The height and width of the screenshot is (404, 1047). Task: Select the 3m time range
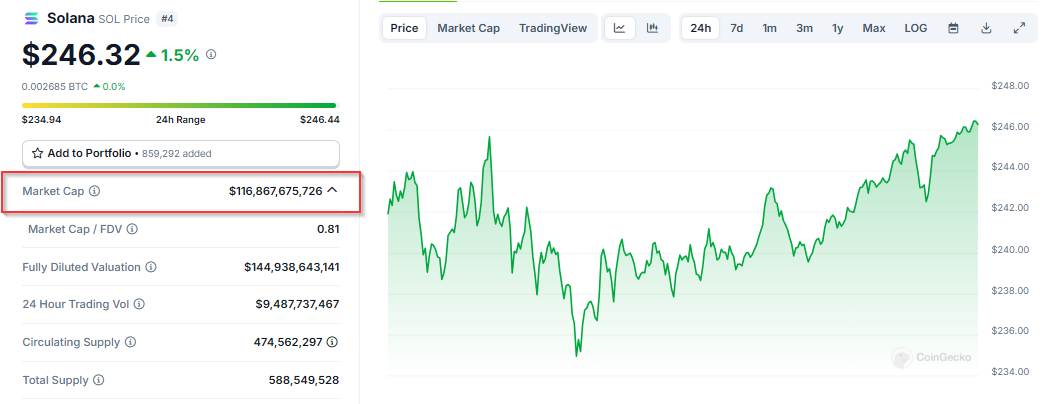[x=804, y=28]
